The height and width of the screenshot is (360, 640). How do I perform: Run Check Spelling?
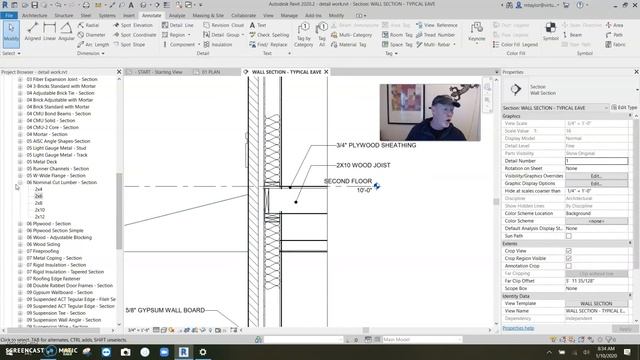[269, 35]
